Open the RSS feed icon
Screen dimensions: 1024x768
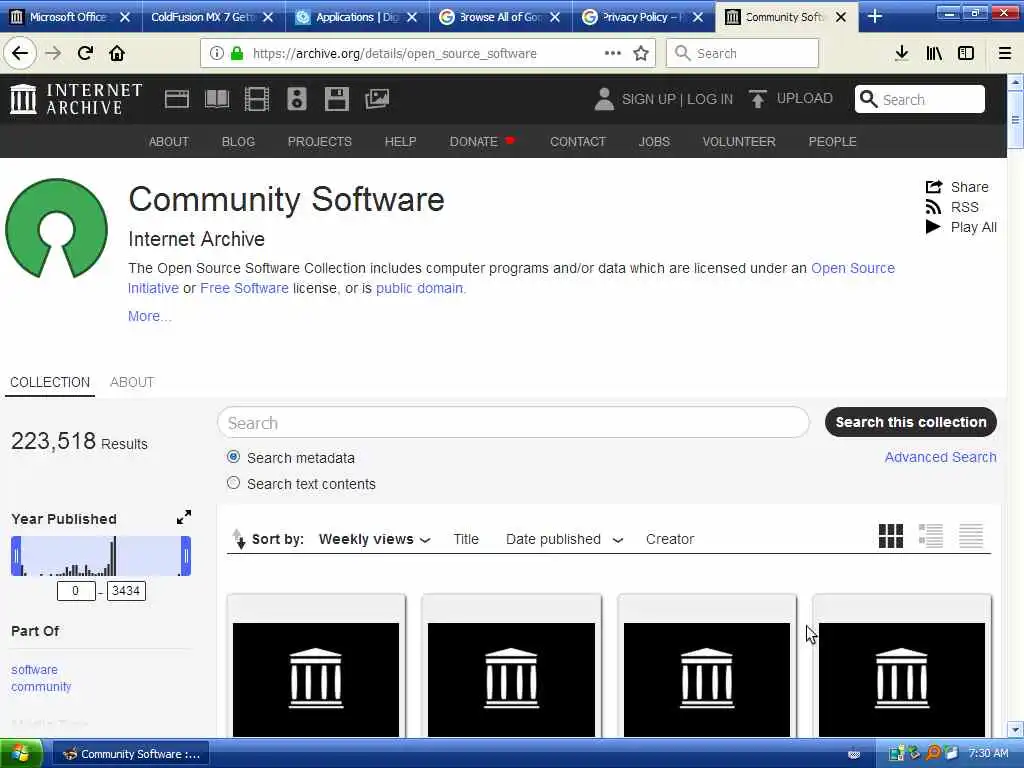tap(933, 207)
